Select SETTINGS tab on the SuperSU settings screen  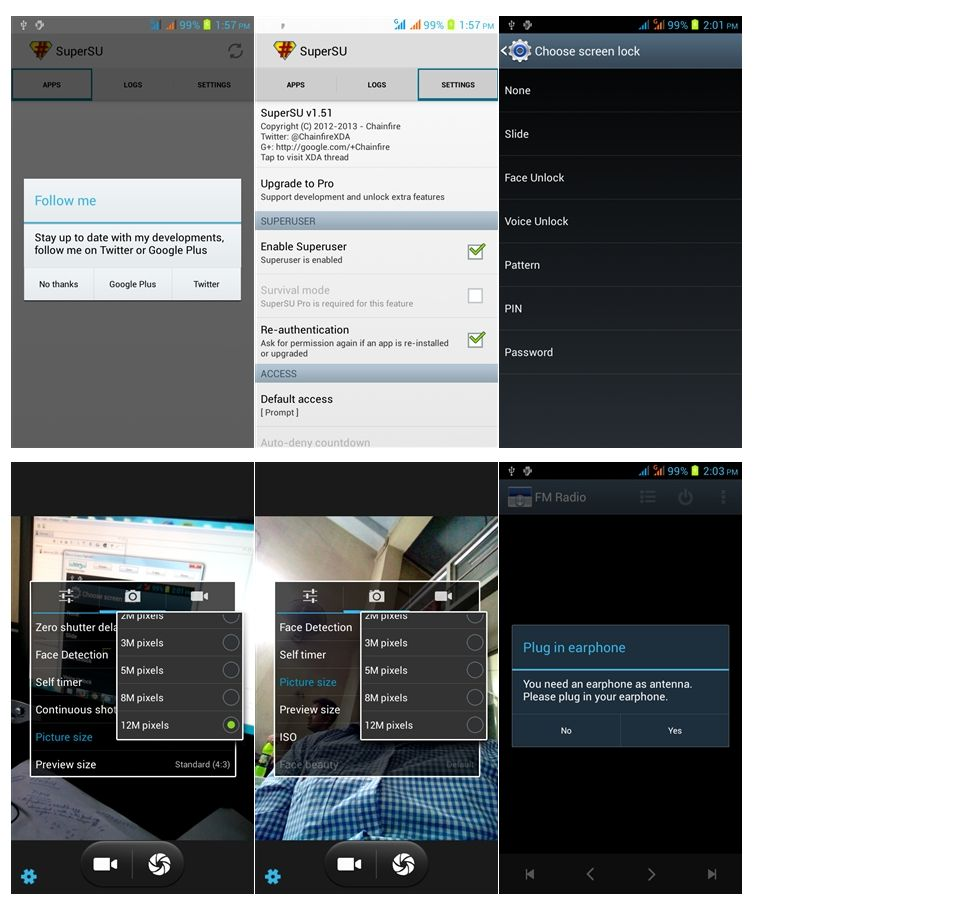click(458, 84)
